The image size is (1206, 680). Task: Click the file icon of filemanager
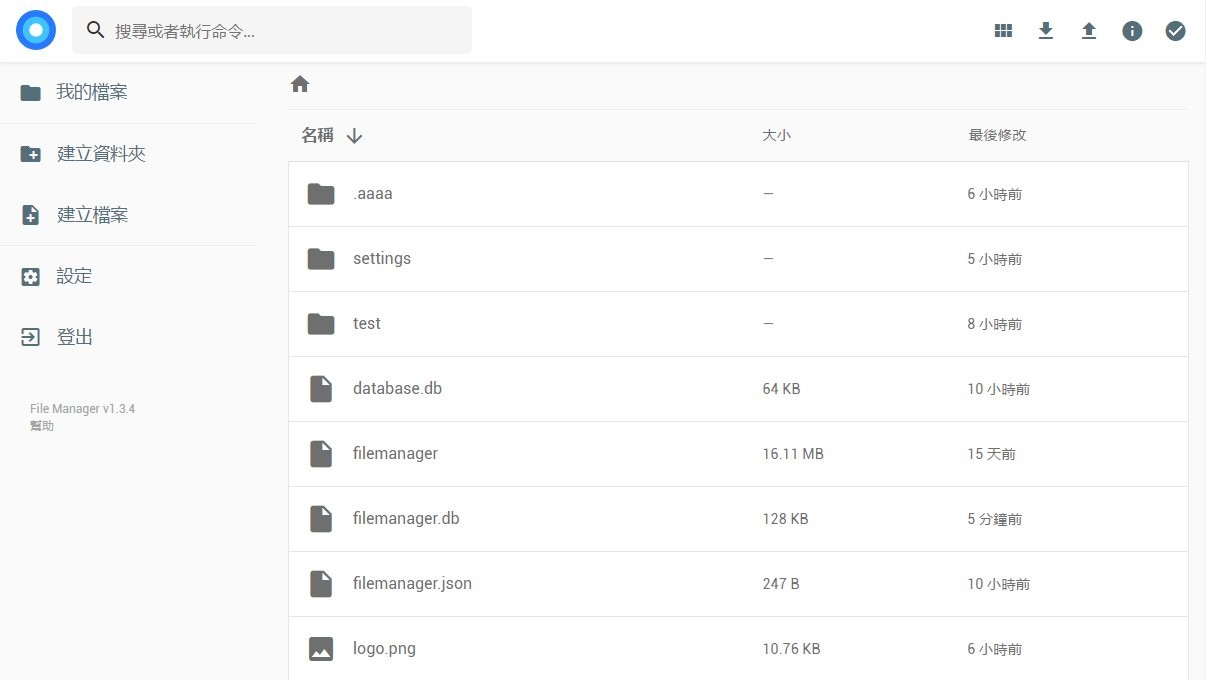321,454
